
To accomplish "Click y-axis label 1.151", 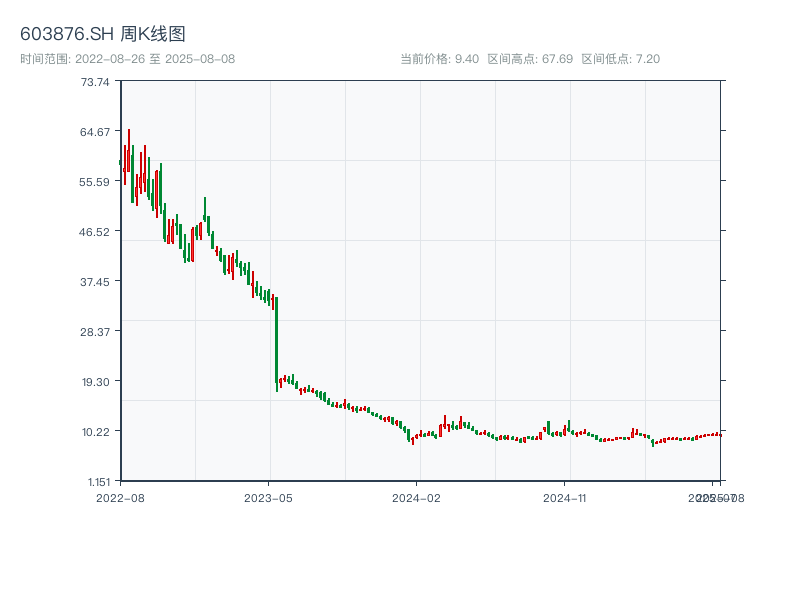I will click(99, 482).
